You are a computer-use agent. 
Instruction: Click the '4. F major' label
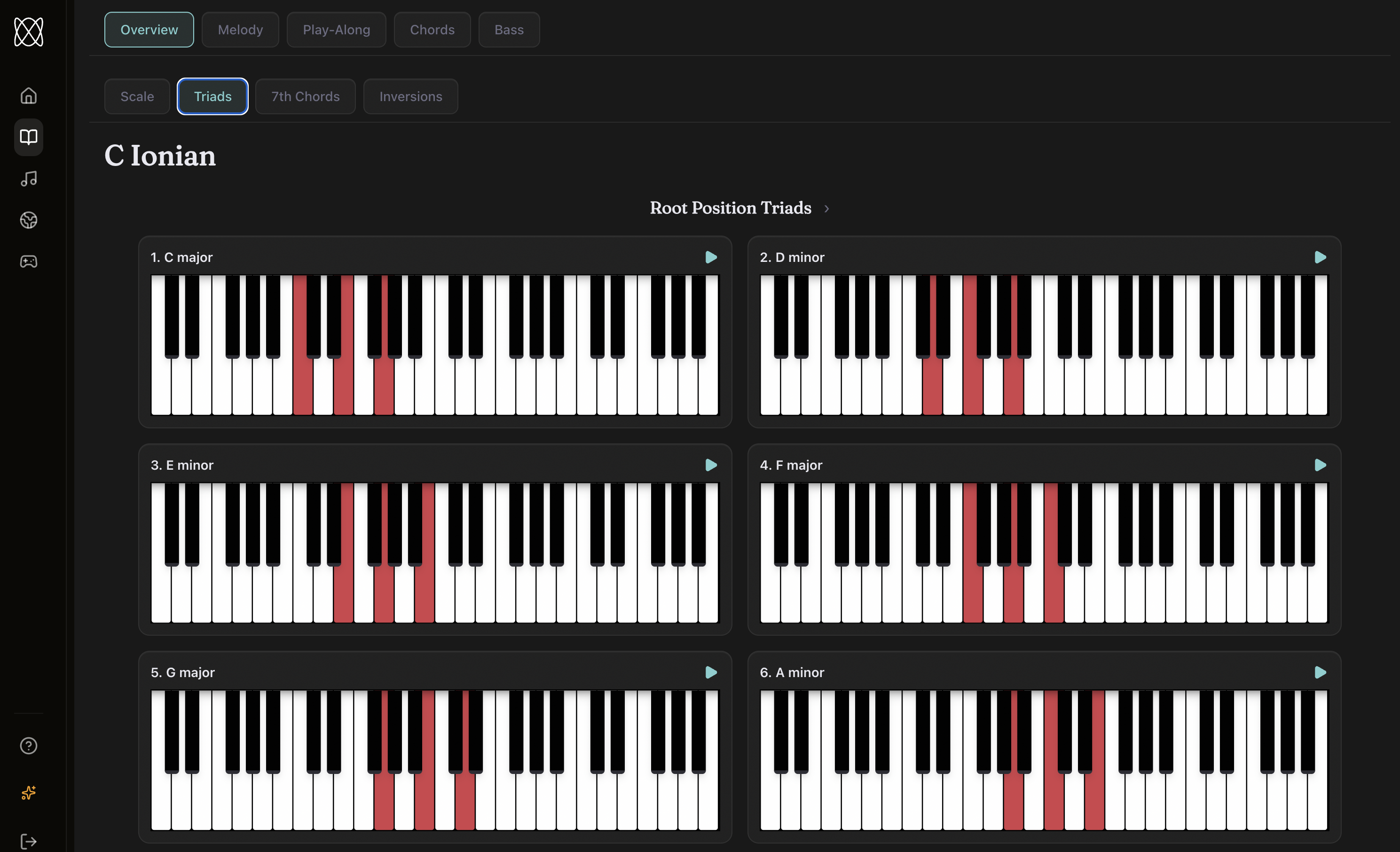tap(791, 465)
